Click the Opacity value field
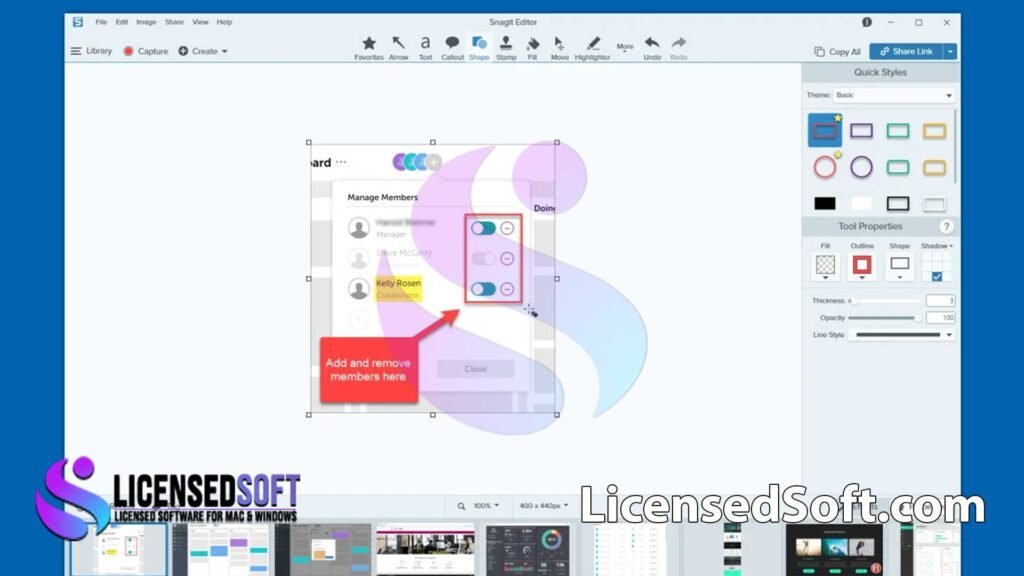Viewport: 1024px width, 576px height. click(940, 318)
